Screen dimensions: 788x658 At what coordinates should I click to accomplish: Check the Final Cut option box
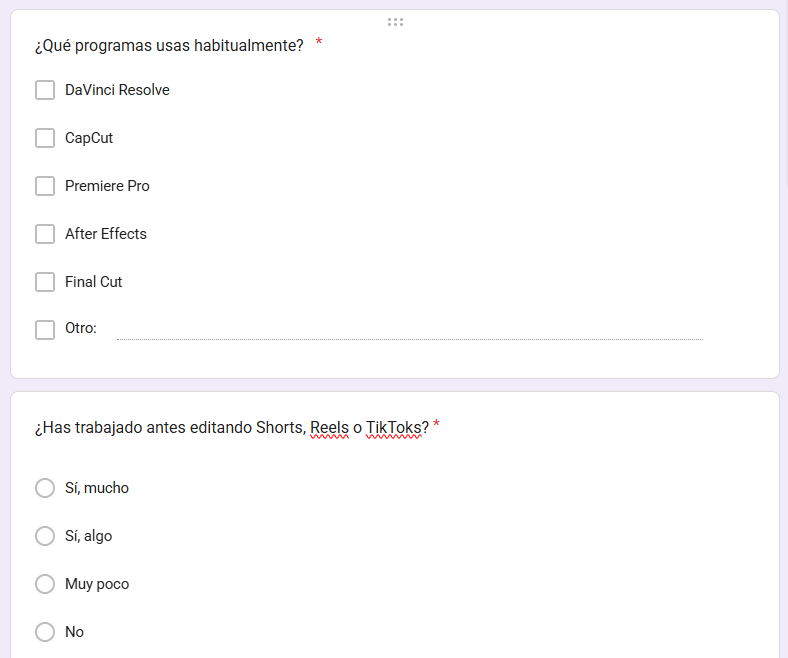pos(45,282)
